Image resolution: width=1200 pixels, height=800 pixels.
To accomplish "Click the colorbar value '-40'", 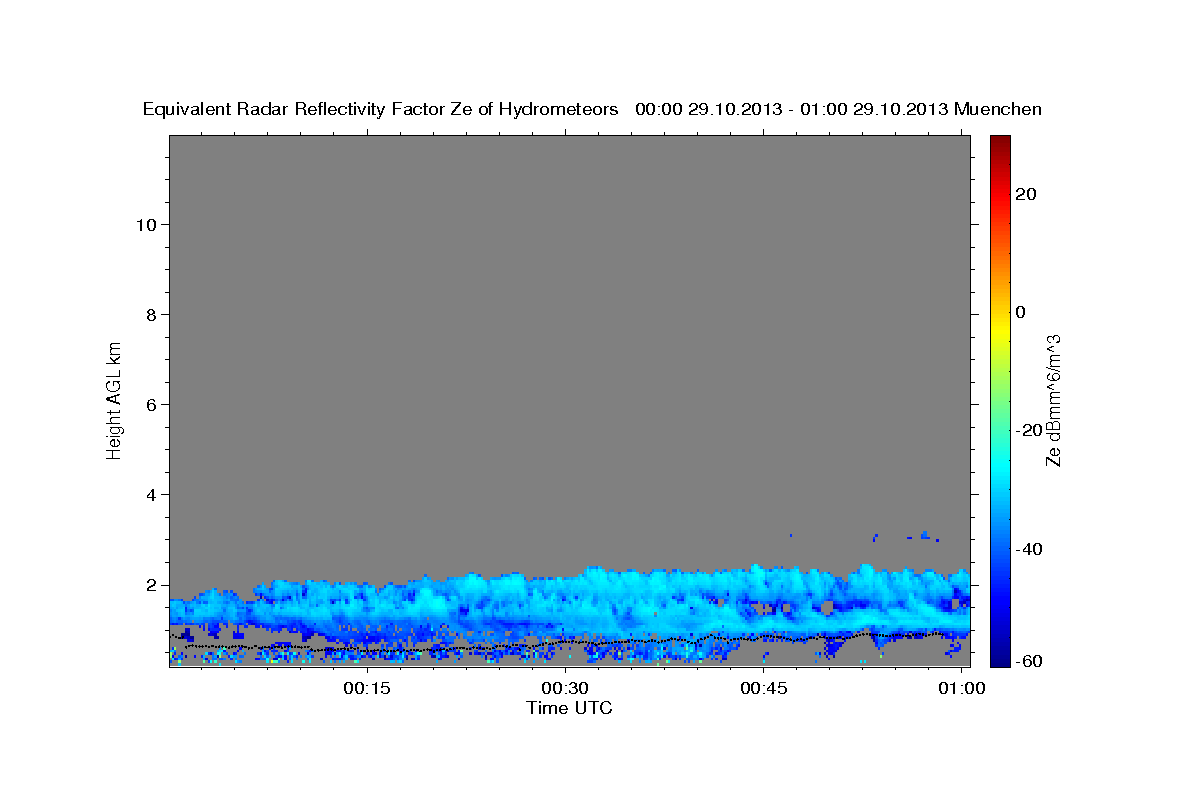I will (x=1029, y=549).
